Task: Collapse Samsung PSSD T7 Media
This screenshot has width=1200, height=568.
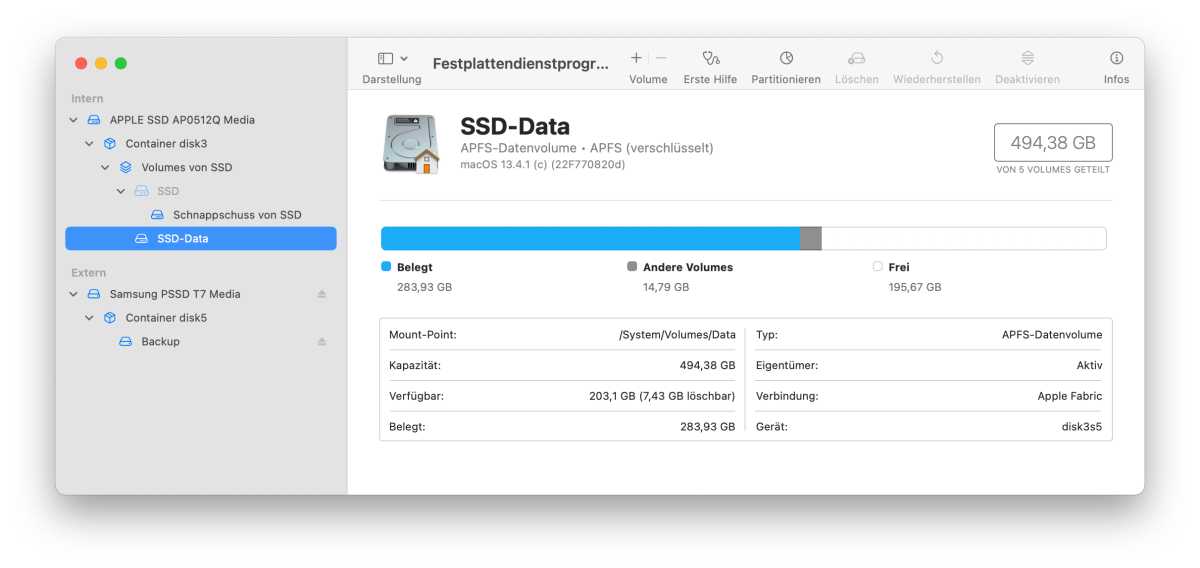Action: point(73,294)
